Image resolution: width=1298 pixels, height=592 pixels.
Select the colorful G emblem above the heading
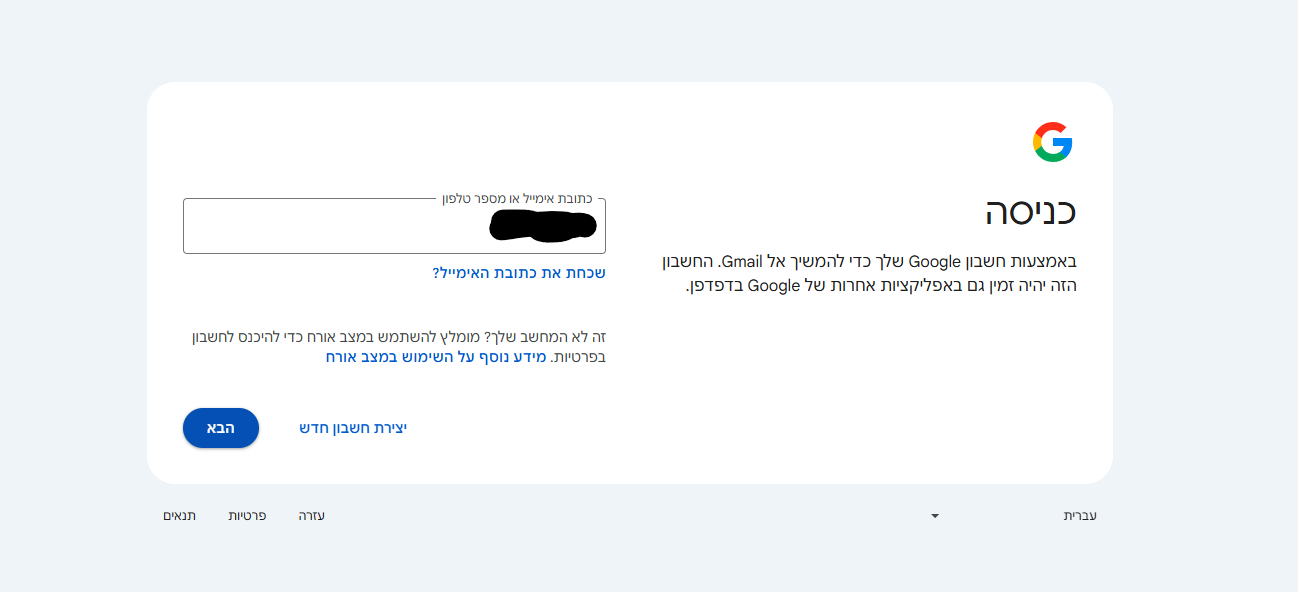1053,141
